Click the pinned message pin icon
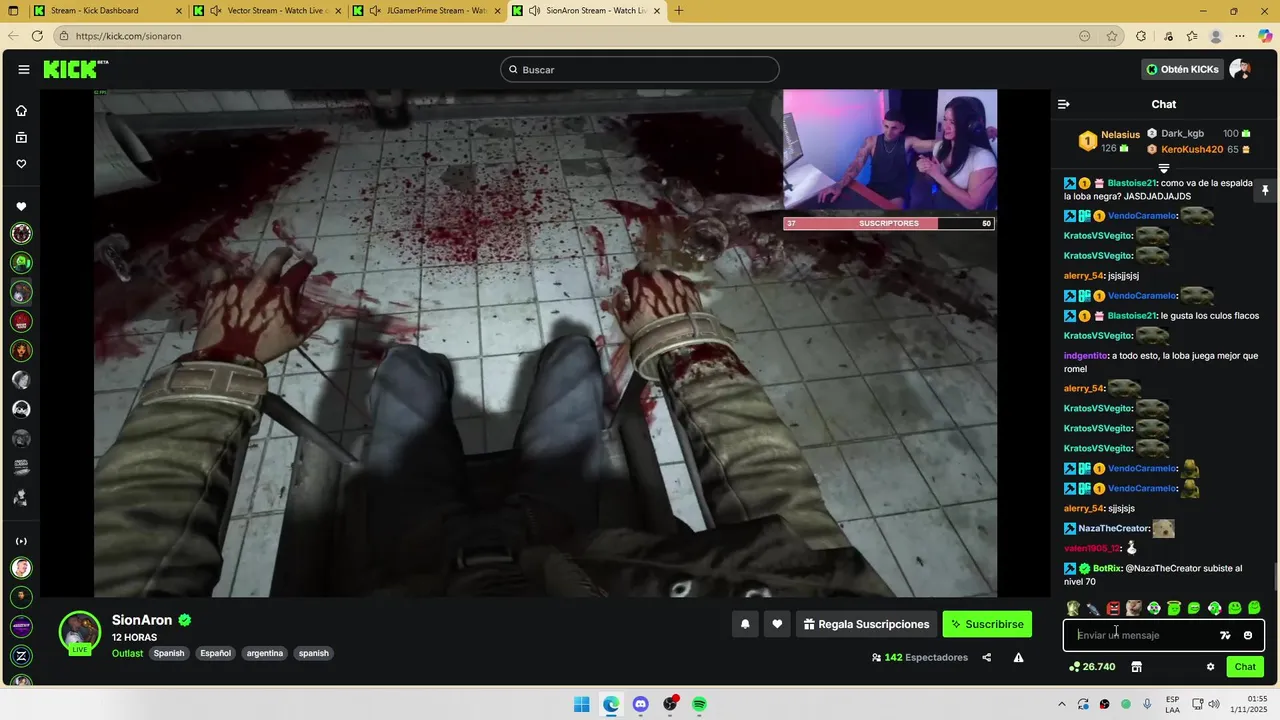The height and width of the screenshot is (720, 1280). [1264, 190]
